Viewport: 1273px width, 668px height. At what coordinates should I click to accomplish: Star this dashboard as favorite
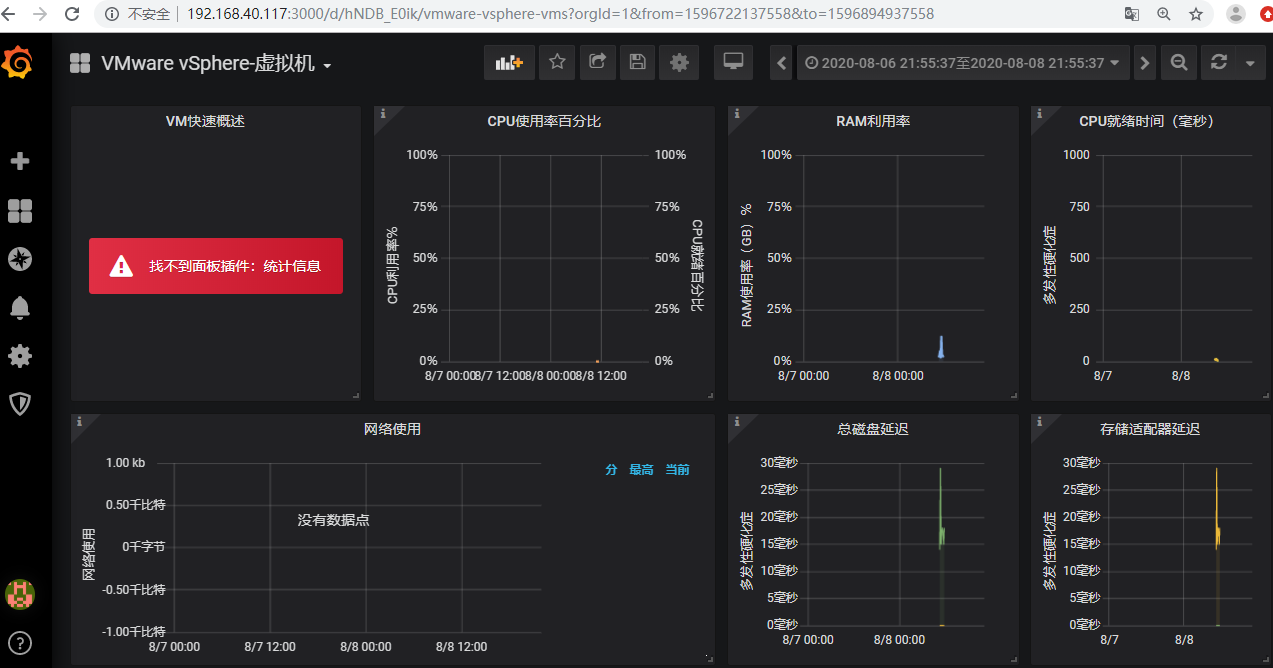coord(557,62)
